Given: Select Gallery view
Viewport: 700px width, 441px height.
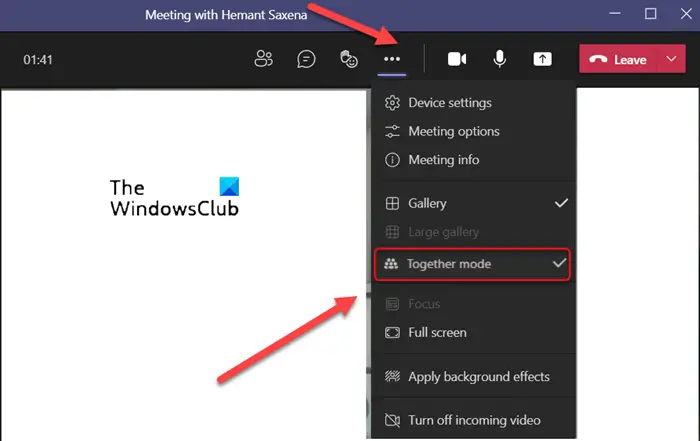Looking at the screenshot, I should pos(474,204).
